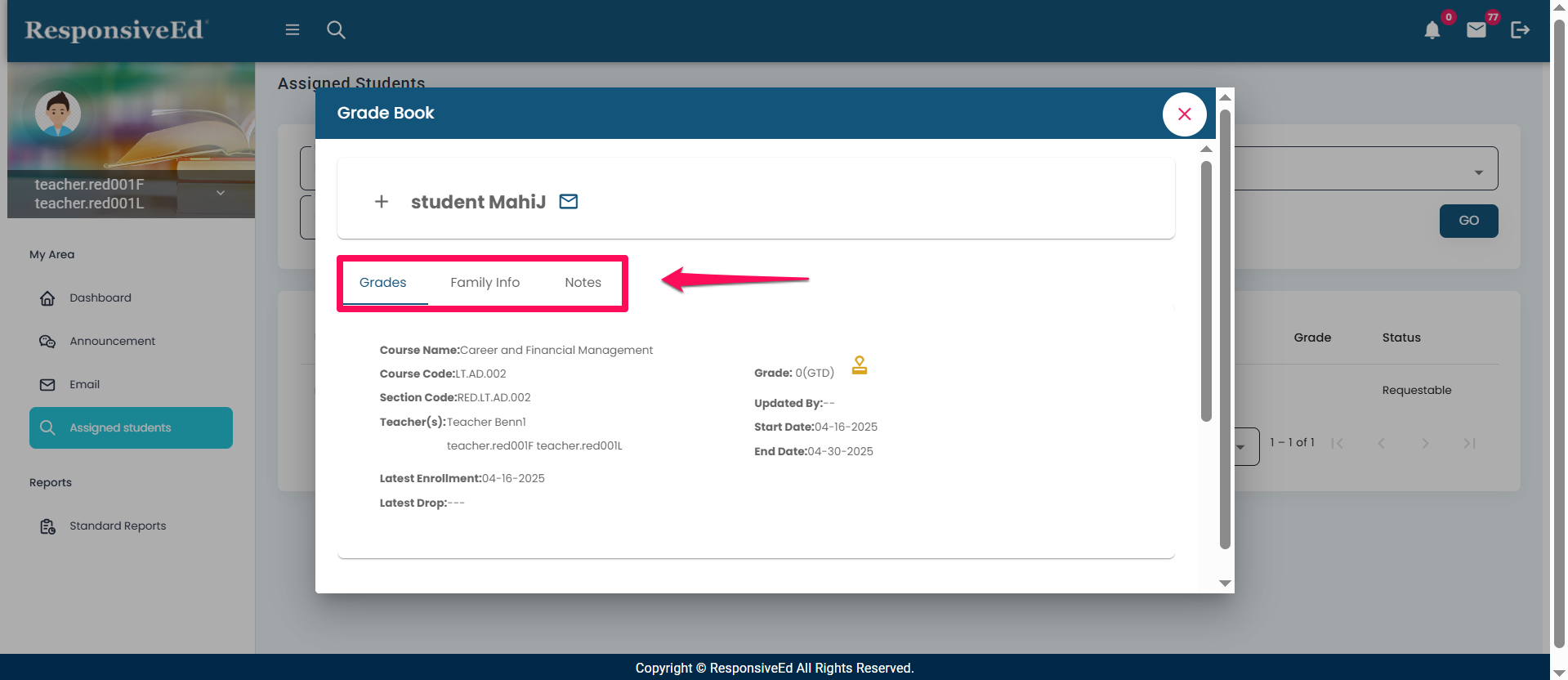Close the Grade Book dialog
The width and height of the screenshot is (1568, 680).
coord(1184,114)
